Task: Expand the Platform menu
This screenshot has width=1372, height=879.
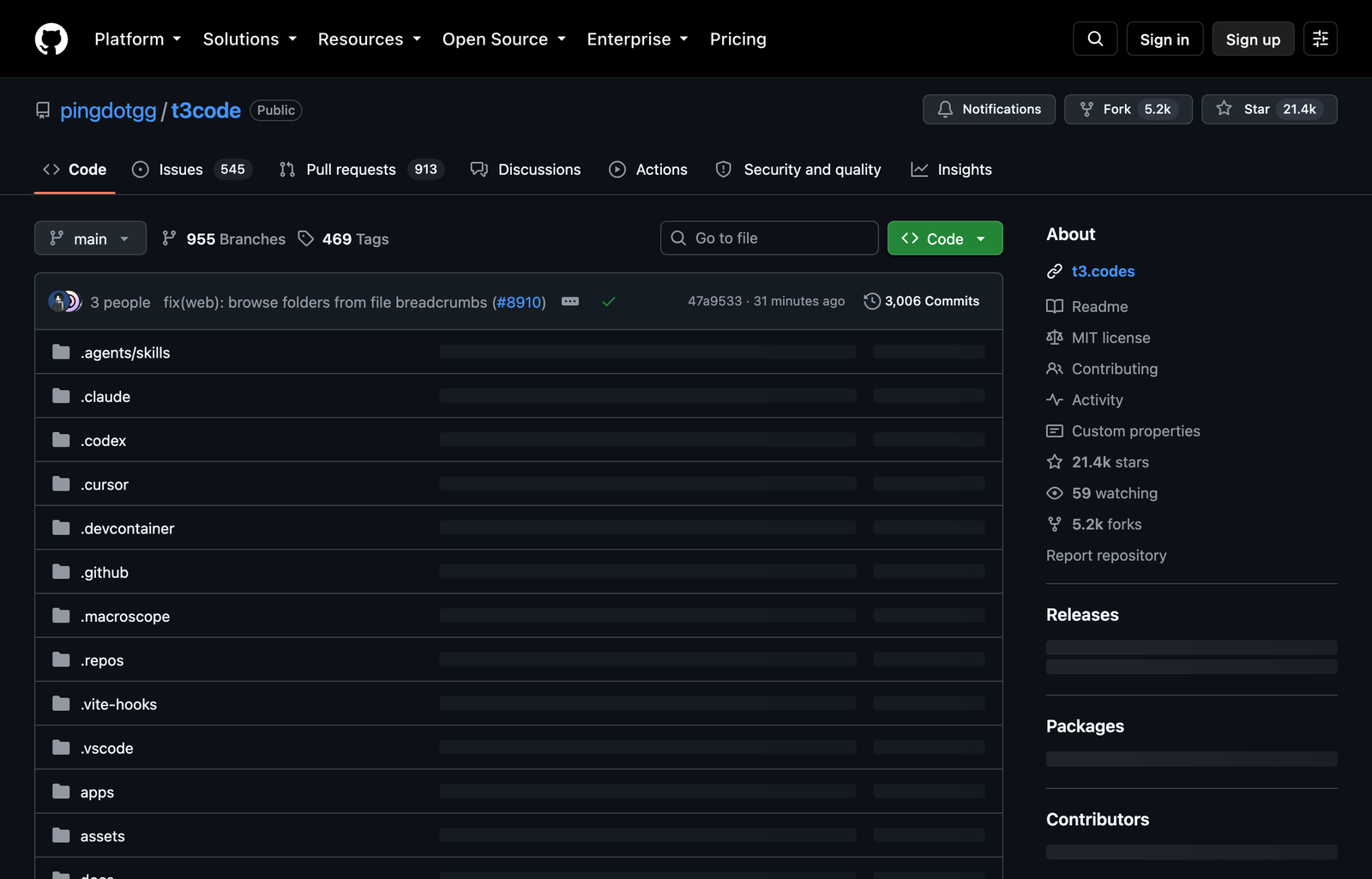Action: (138, 39)
